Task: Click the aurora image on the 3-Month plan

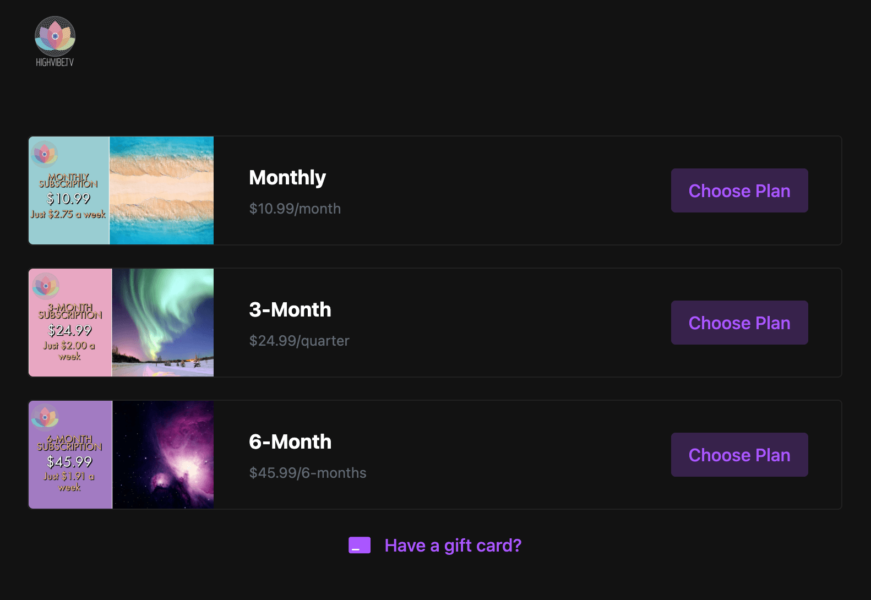Action: 163,322
